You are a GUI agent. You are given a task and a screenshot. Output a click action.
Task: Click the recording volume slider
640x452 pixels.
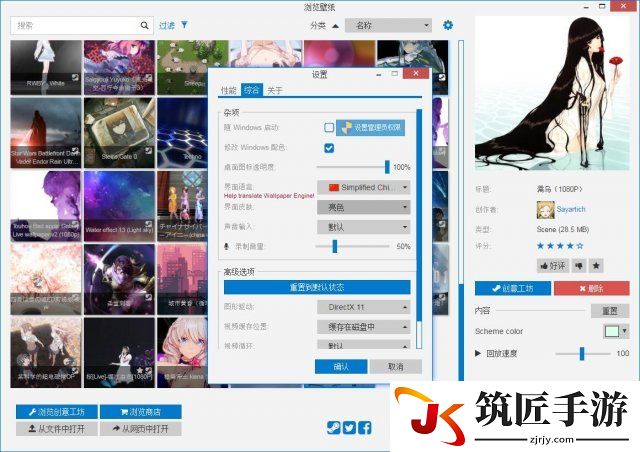point(352,246)
